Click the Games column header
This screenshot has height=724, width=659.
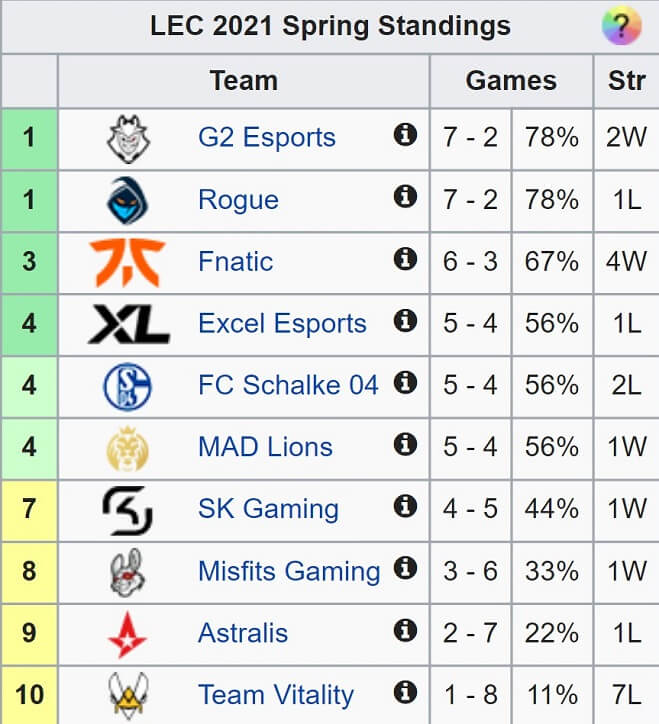click(511, 81)
